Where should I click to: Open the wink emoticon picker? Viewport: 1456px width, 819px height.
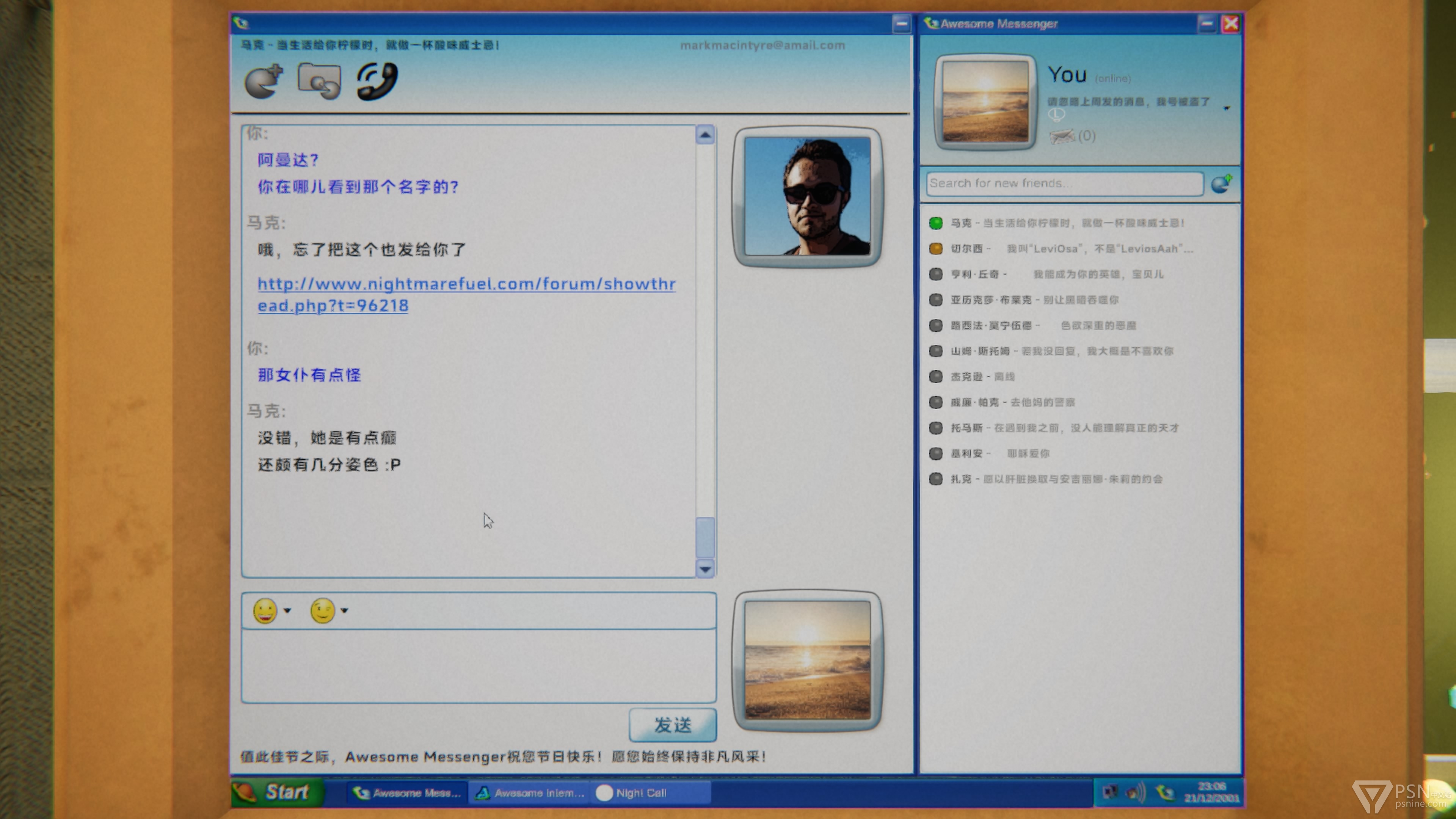click(x=322, y=611)
